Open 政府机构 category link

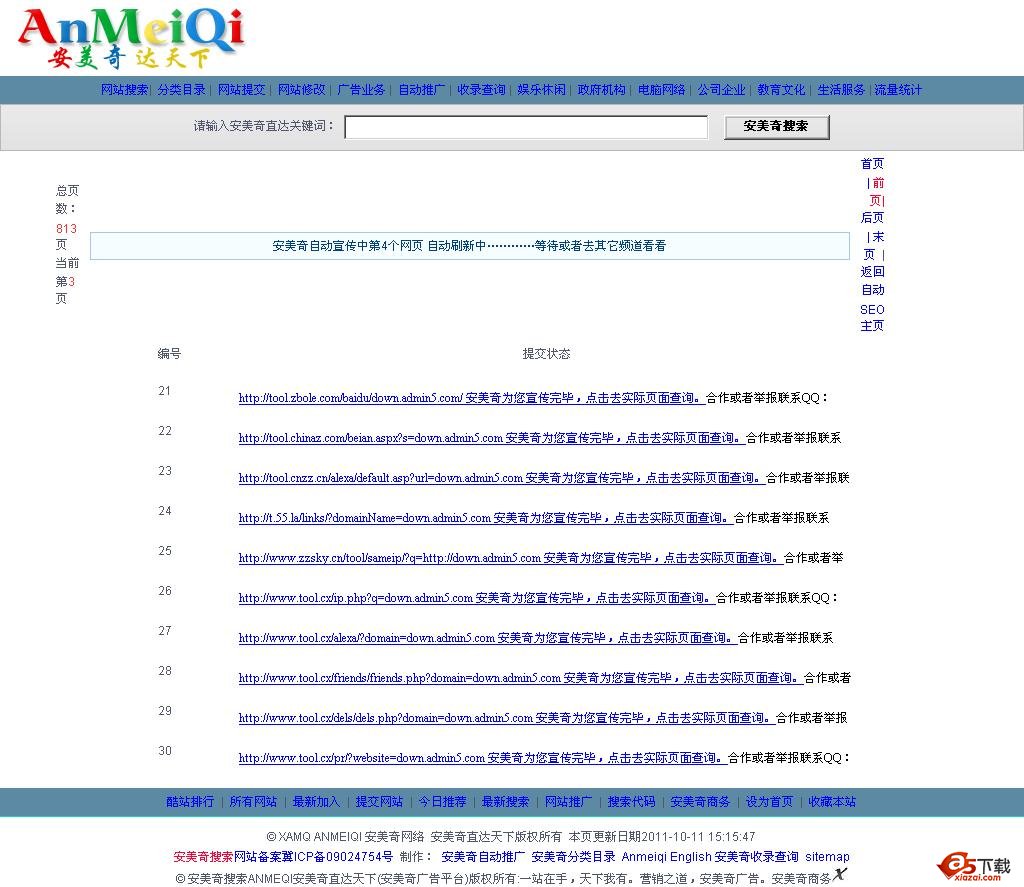point(601,89)
